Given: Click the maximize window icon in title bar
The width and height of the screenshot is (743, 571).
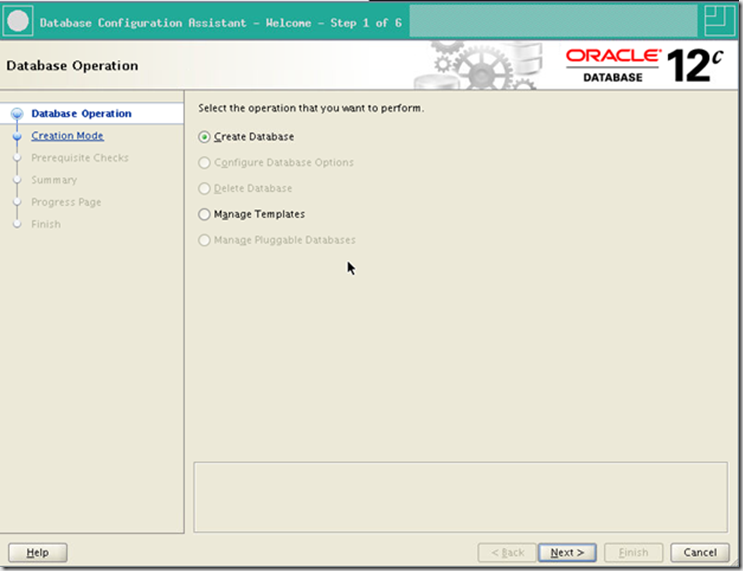Looking at the screenshot, I should click(x=719, y=20).
